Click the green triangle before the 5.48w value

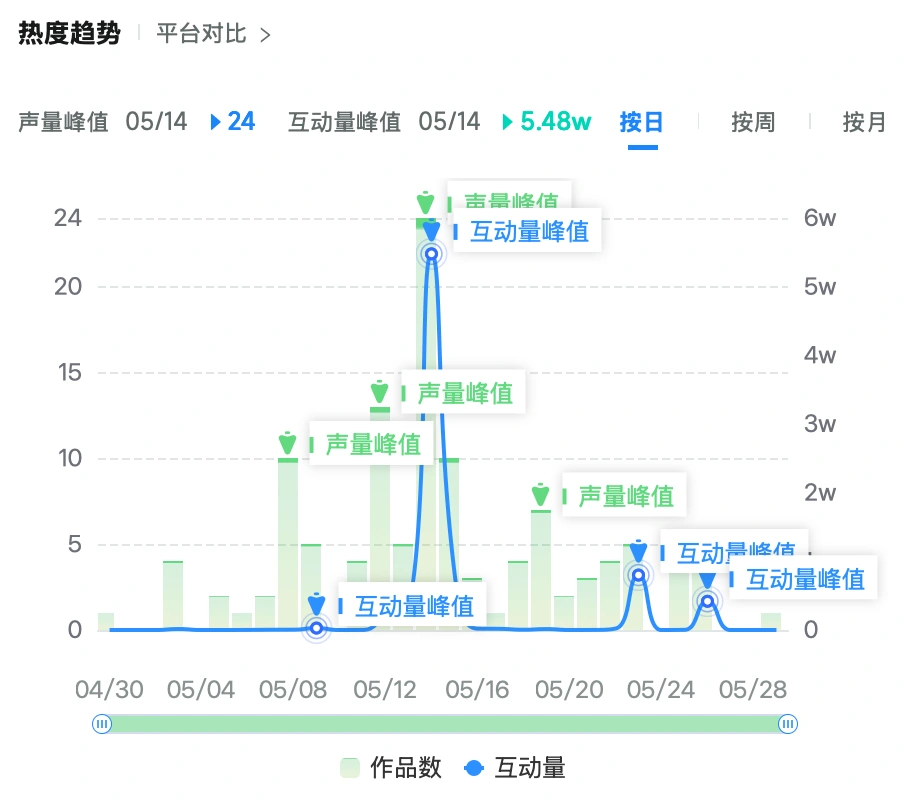[507, 122]
